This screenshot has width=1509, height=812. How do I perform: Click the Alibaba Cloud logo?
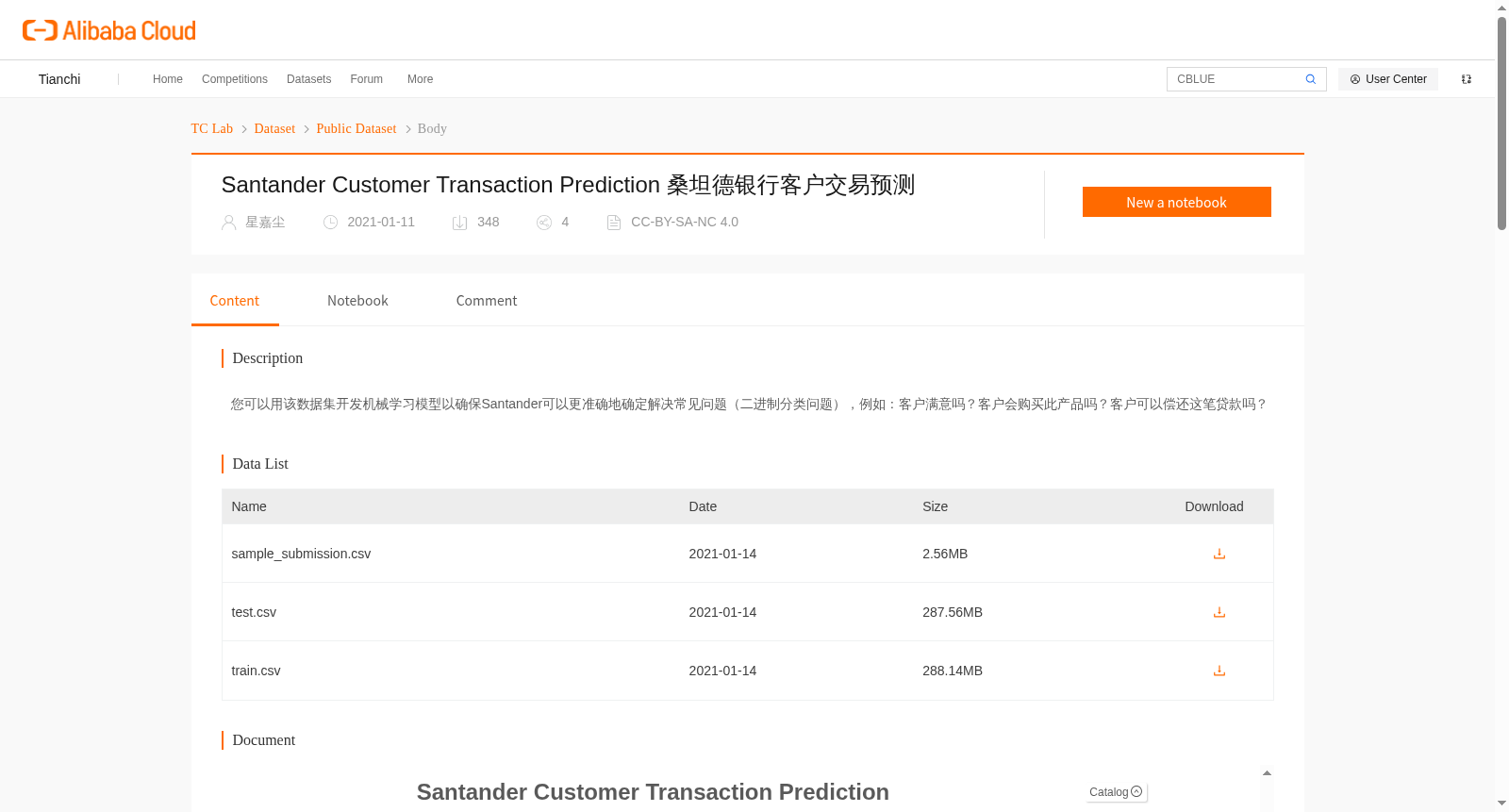point(109,30)
